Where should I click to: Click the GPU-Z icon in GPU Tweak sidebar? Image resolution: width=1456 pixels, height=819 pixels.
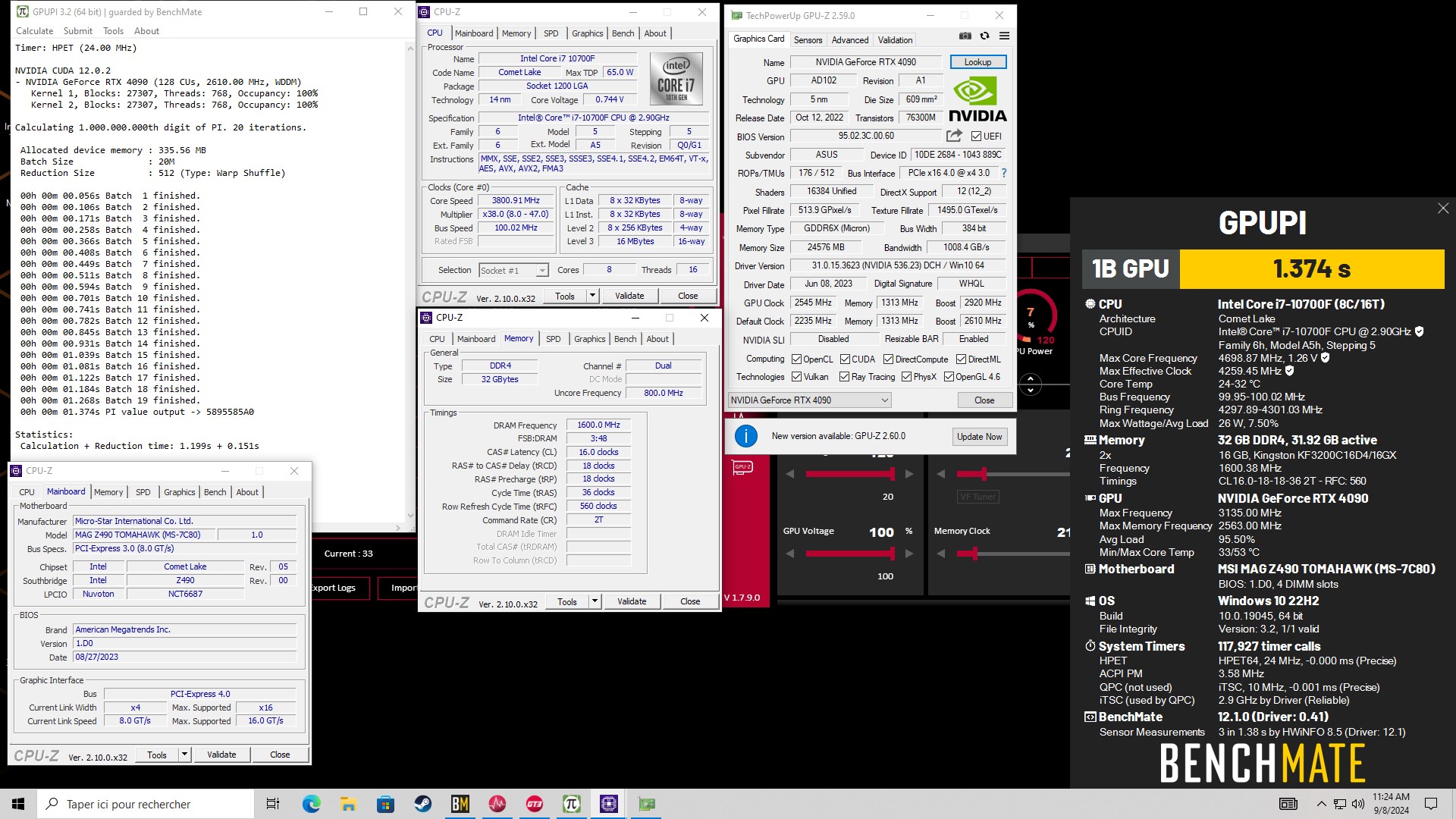pos(742,467)
